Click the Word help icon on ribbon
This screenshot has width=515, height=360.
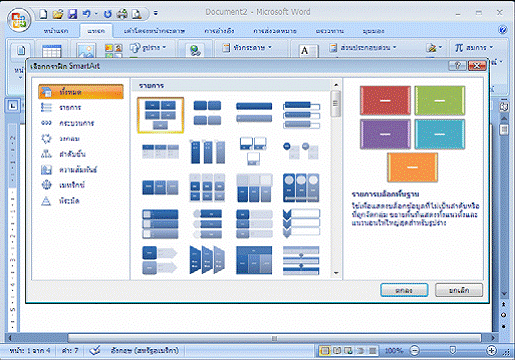[x=503, y=30]
